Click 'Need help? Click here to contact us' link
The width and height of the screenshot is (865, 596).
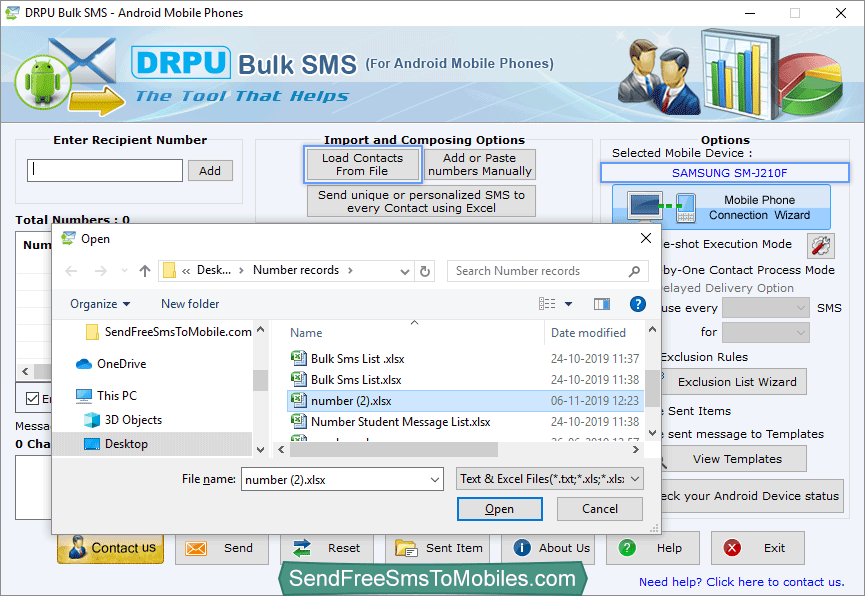(x=741, y=582)
